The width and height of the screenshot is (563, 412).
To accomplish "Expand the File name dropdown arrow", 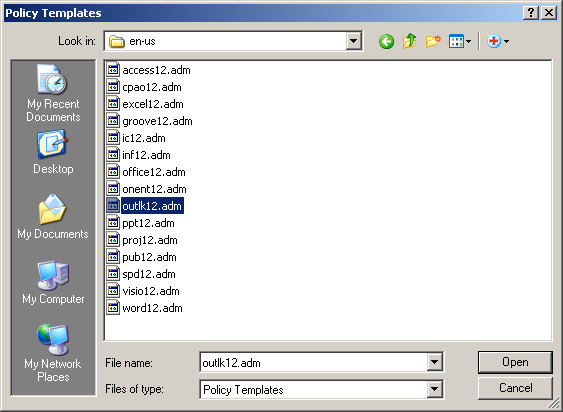I will pyautogui.click(x=434, y=362).
